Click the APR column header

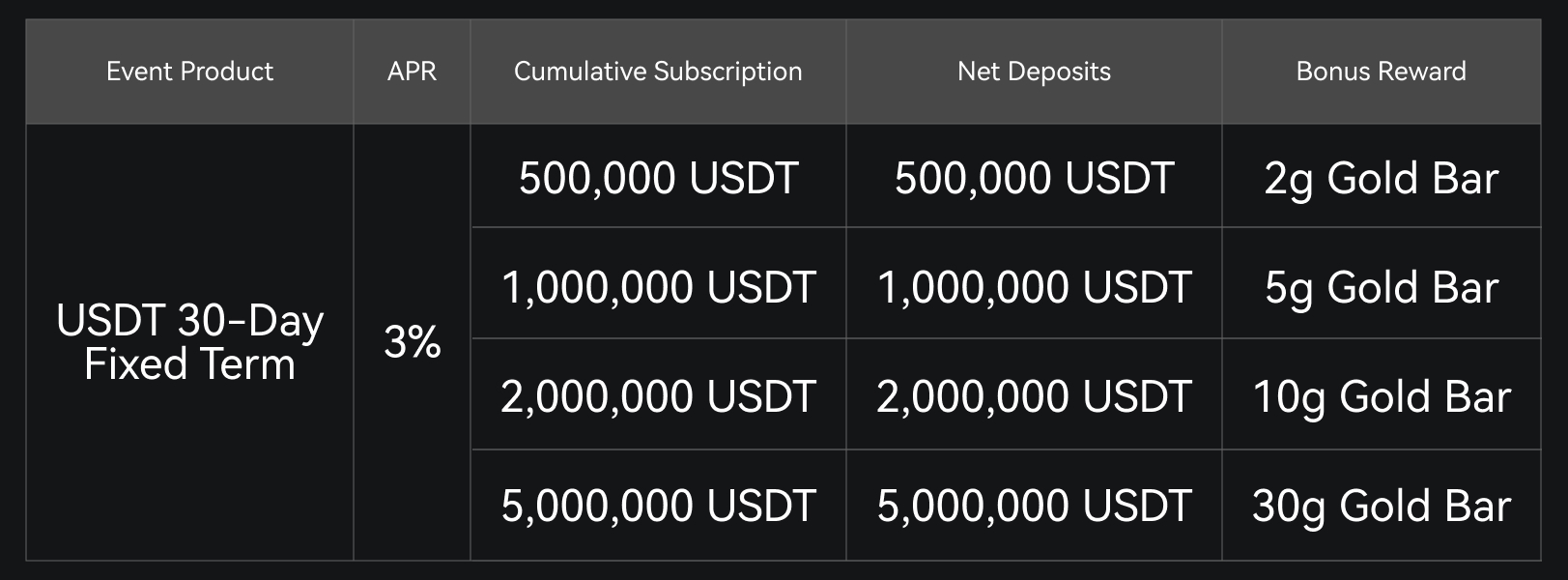(x=412, y=72)
